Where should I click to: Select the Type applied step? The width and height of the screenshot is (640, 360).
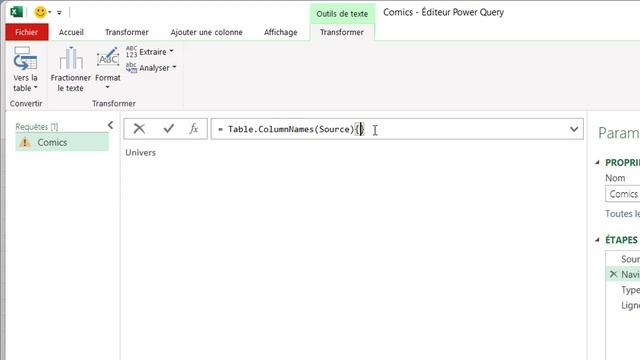(630, 290)
